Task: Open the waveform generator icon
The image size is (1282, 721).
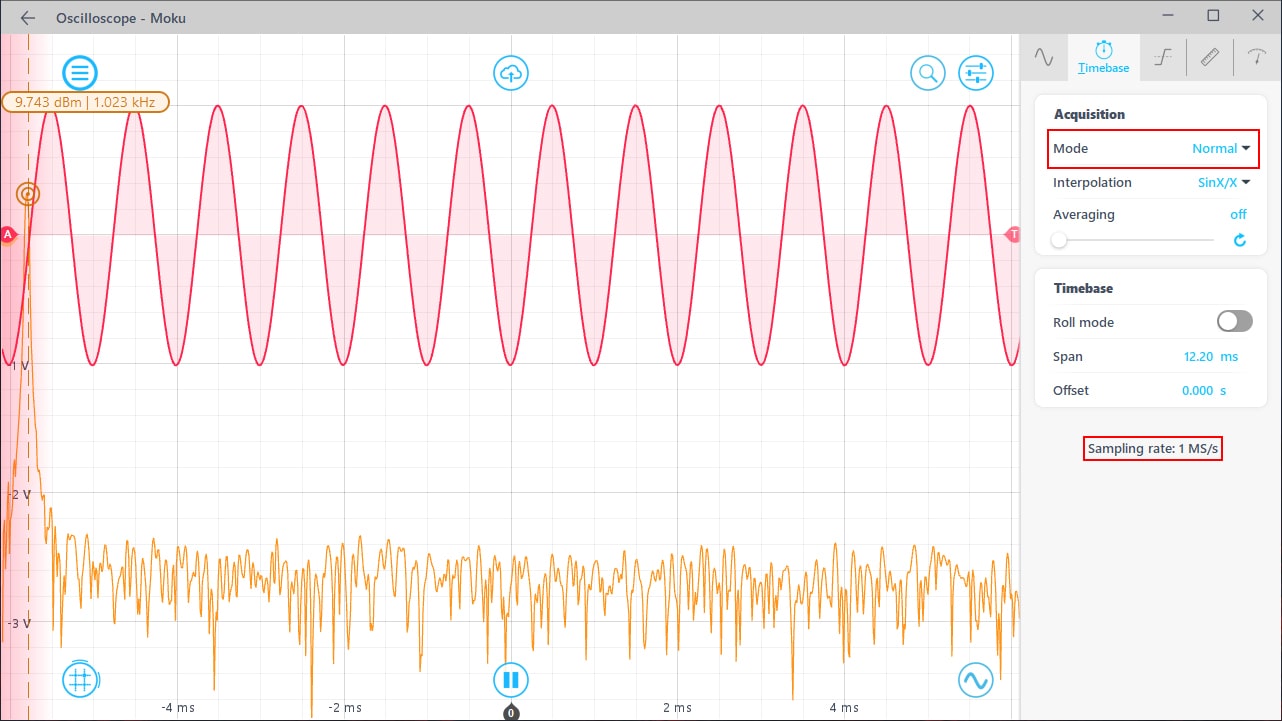Action: [975, 680]
